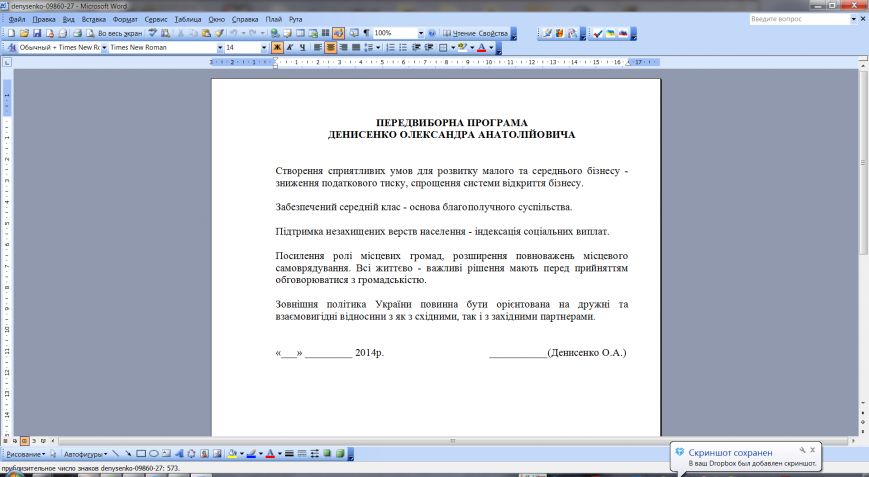Image resolution: width=869 pixels, height=477 pixels.
Task: Choose line style icon on drawing toolbar
Action: point(289,454)
